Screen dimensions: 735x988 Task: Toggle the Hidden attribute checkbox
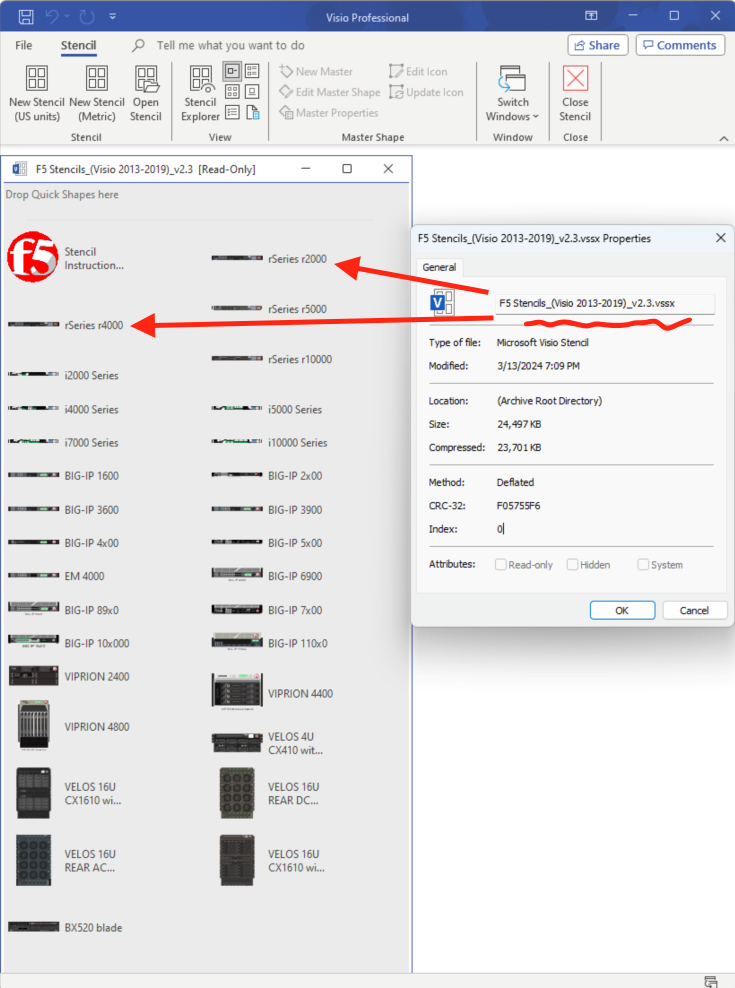tap(572, 565)
